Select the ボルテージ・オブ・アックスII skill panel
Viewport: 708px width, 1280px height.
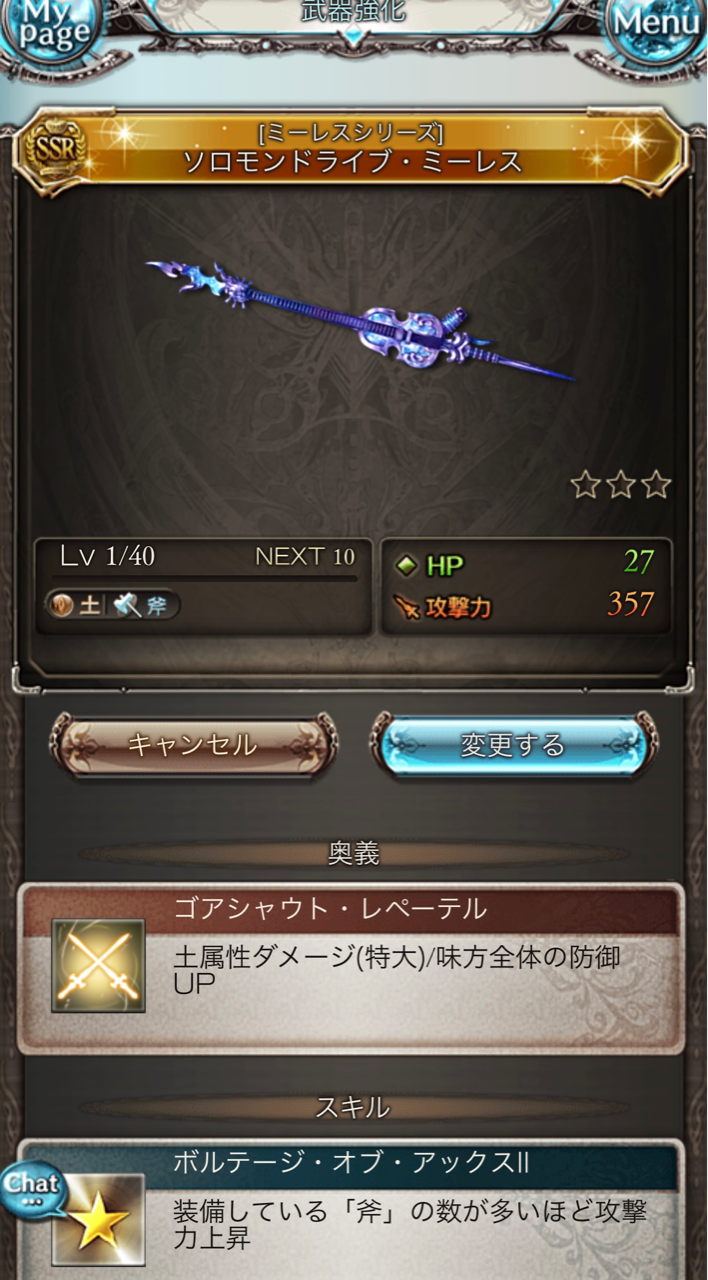352,1210
